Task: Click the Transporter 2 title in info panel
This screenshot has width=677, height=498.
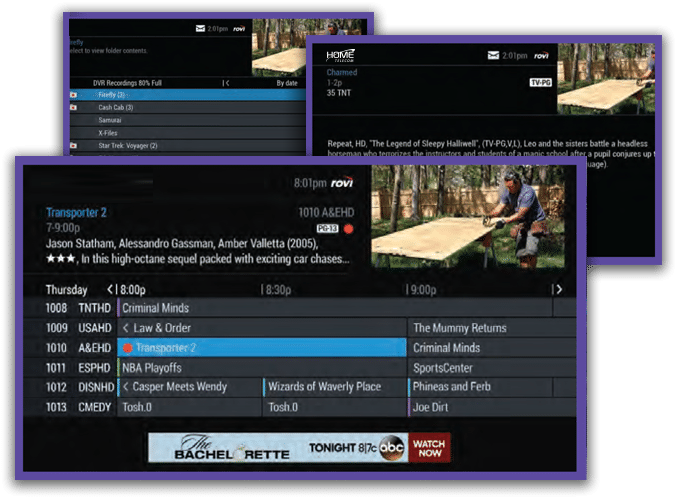Action: [76, 213]
